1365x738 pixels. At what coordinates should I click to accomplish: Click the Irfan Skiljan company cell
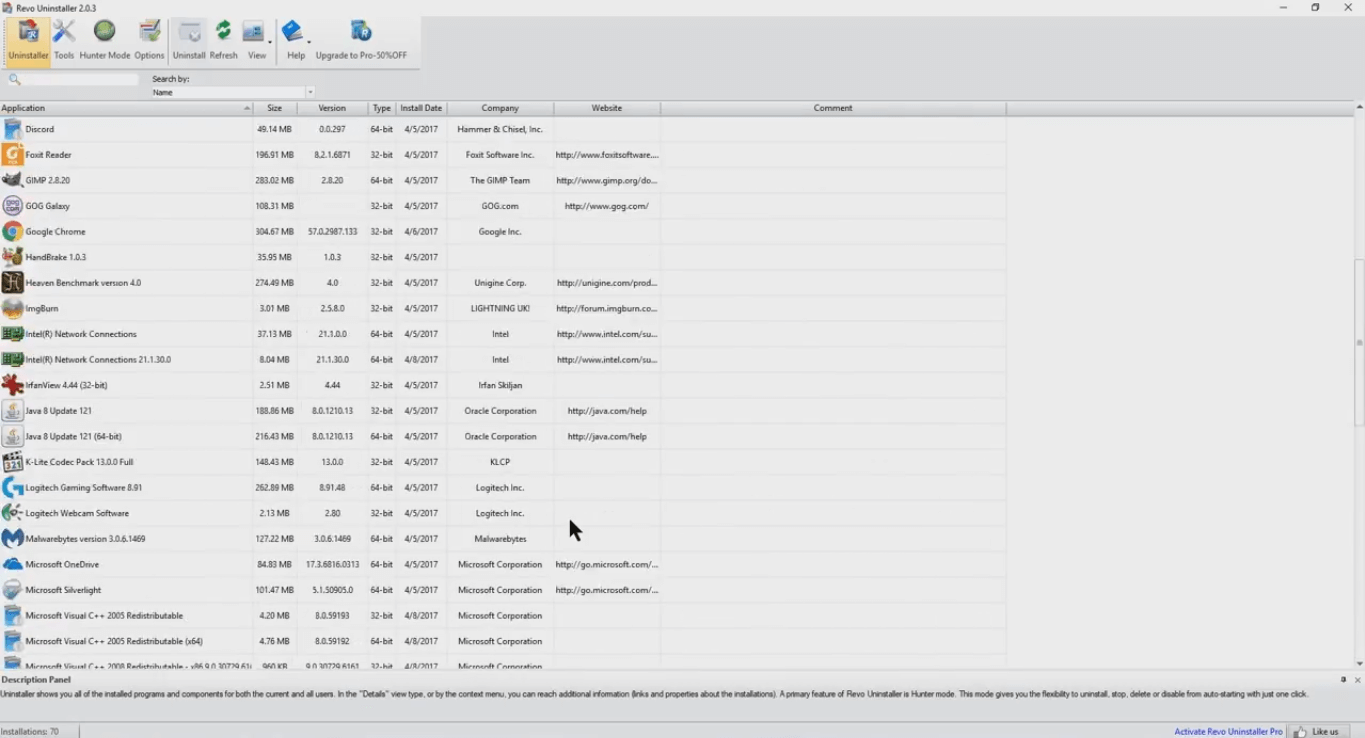(500, 385)
